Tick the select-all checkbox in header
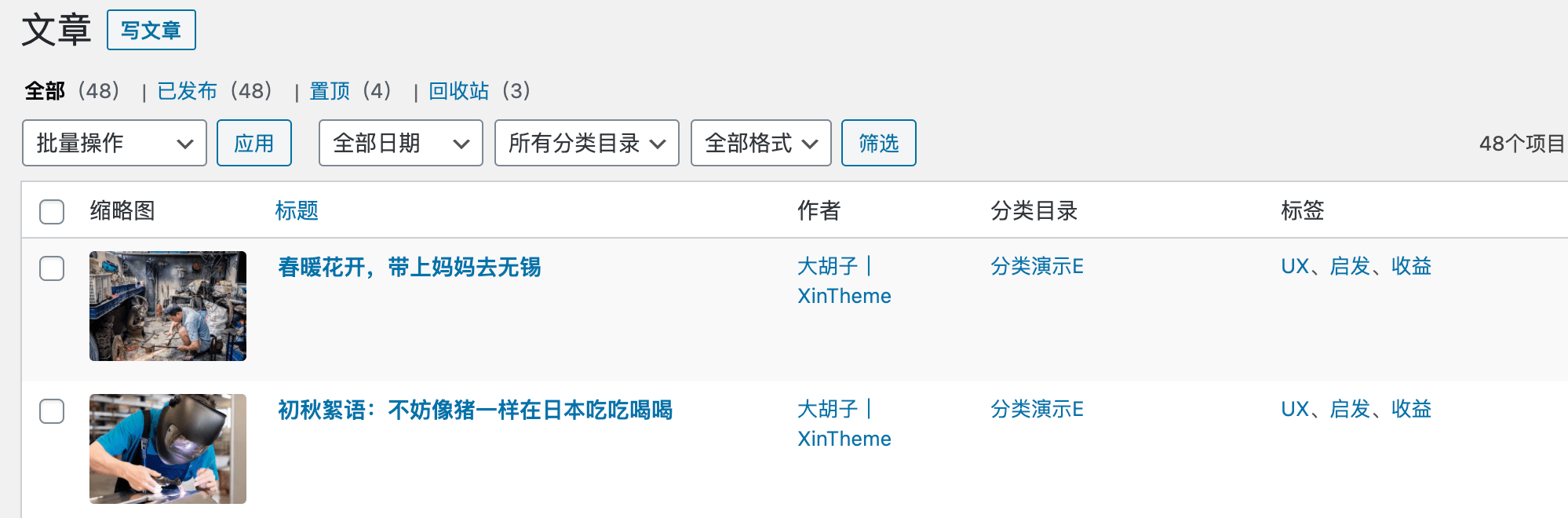The width and height of the screenshot is (1568, 518). pyautogui.click(x=52, y=211)
